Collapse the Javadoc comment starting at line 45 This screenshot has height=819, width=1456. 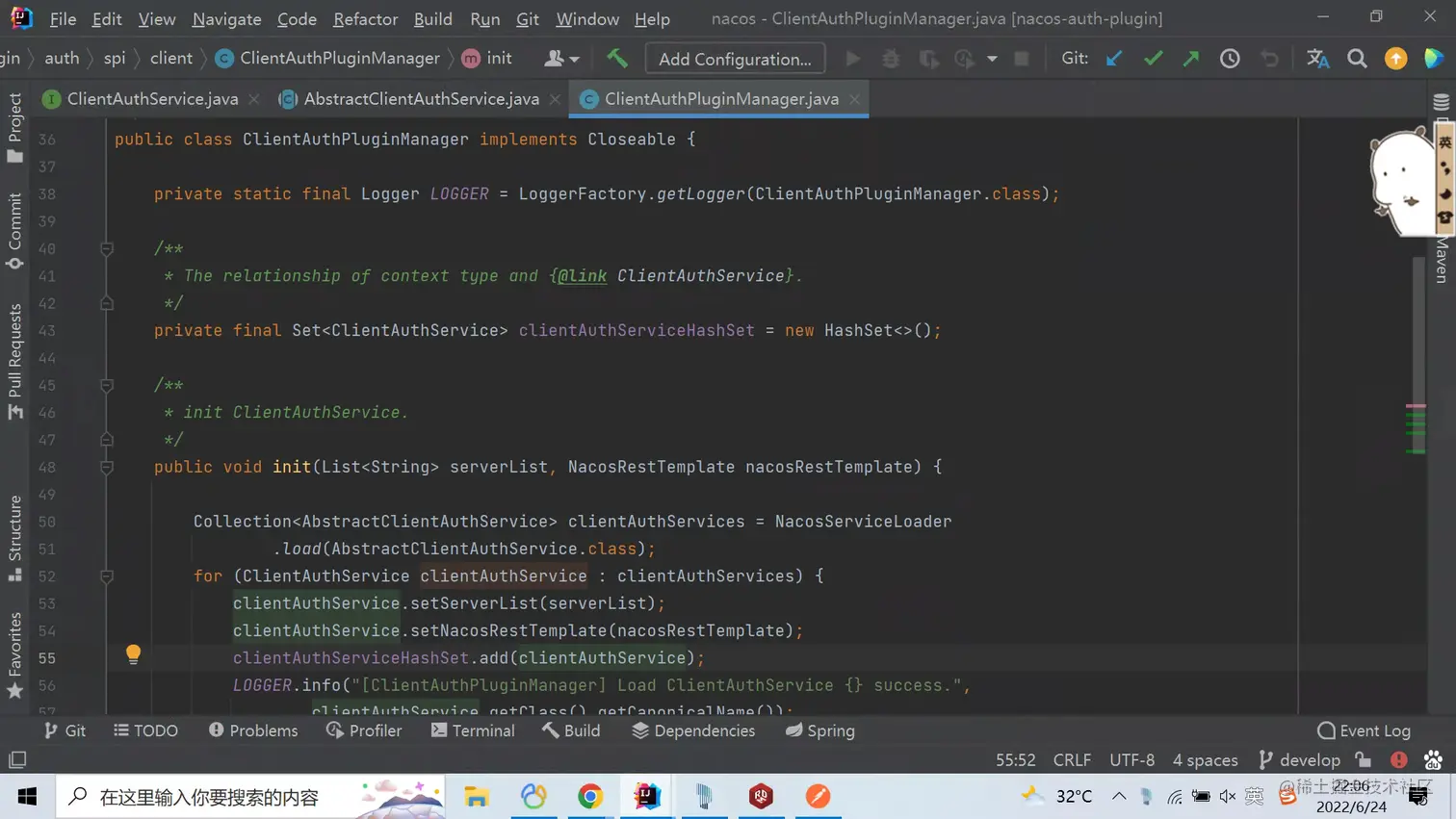pyautogui.click(x=107, y=386)
